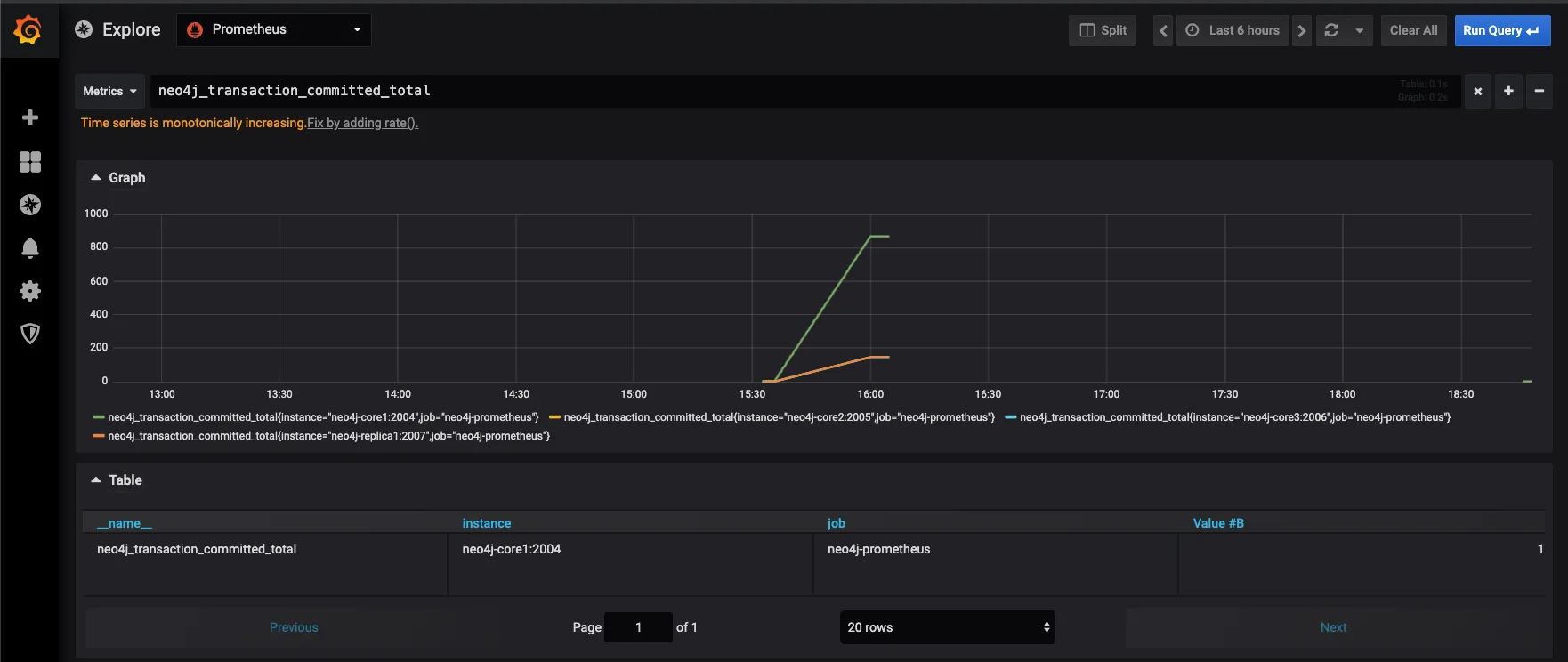Viewport: 1568px width, 662px height.
Task: Open Server Admin shield in sidebar
Action: pyautogui.click(x=30, y=334)
